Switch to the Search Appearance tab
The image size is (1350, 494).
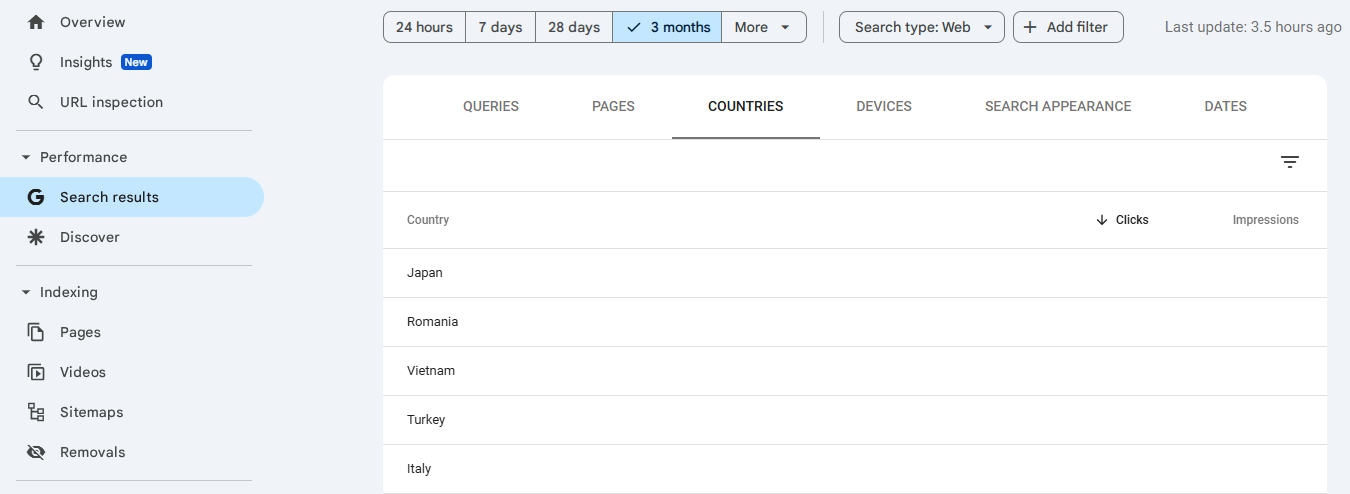[x=1058, y=107]
